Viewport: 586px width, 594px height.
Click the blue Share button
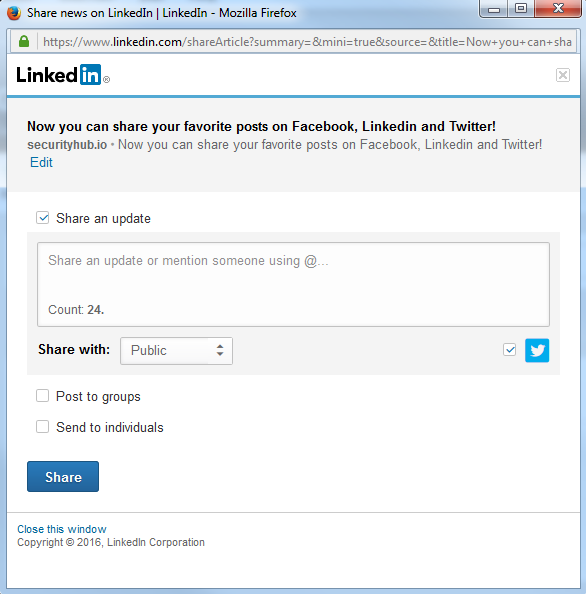tap(63, 477)
